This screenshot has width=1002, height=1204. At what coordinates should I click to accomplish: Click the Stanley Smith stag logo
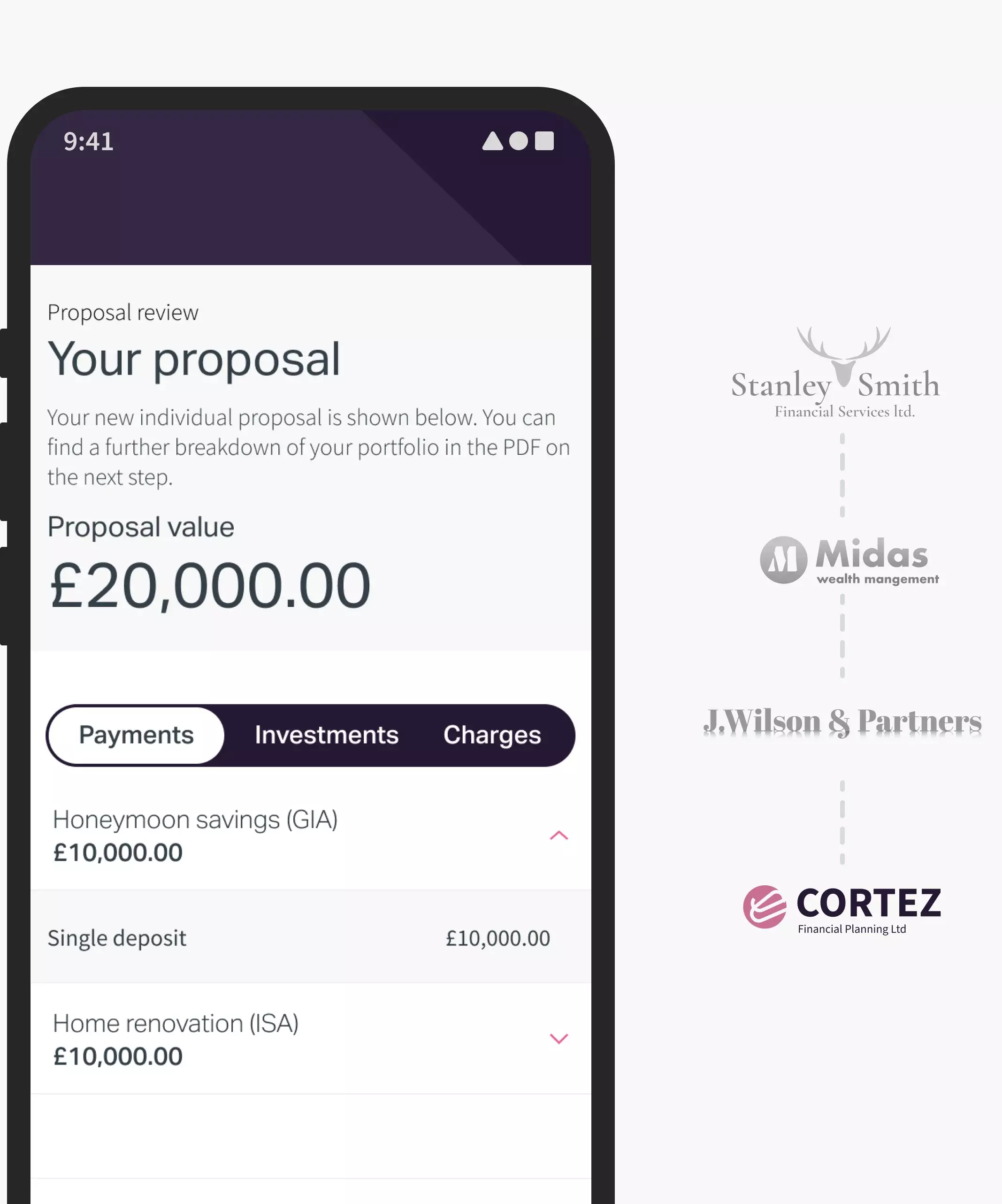coord(843,355)
